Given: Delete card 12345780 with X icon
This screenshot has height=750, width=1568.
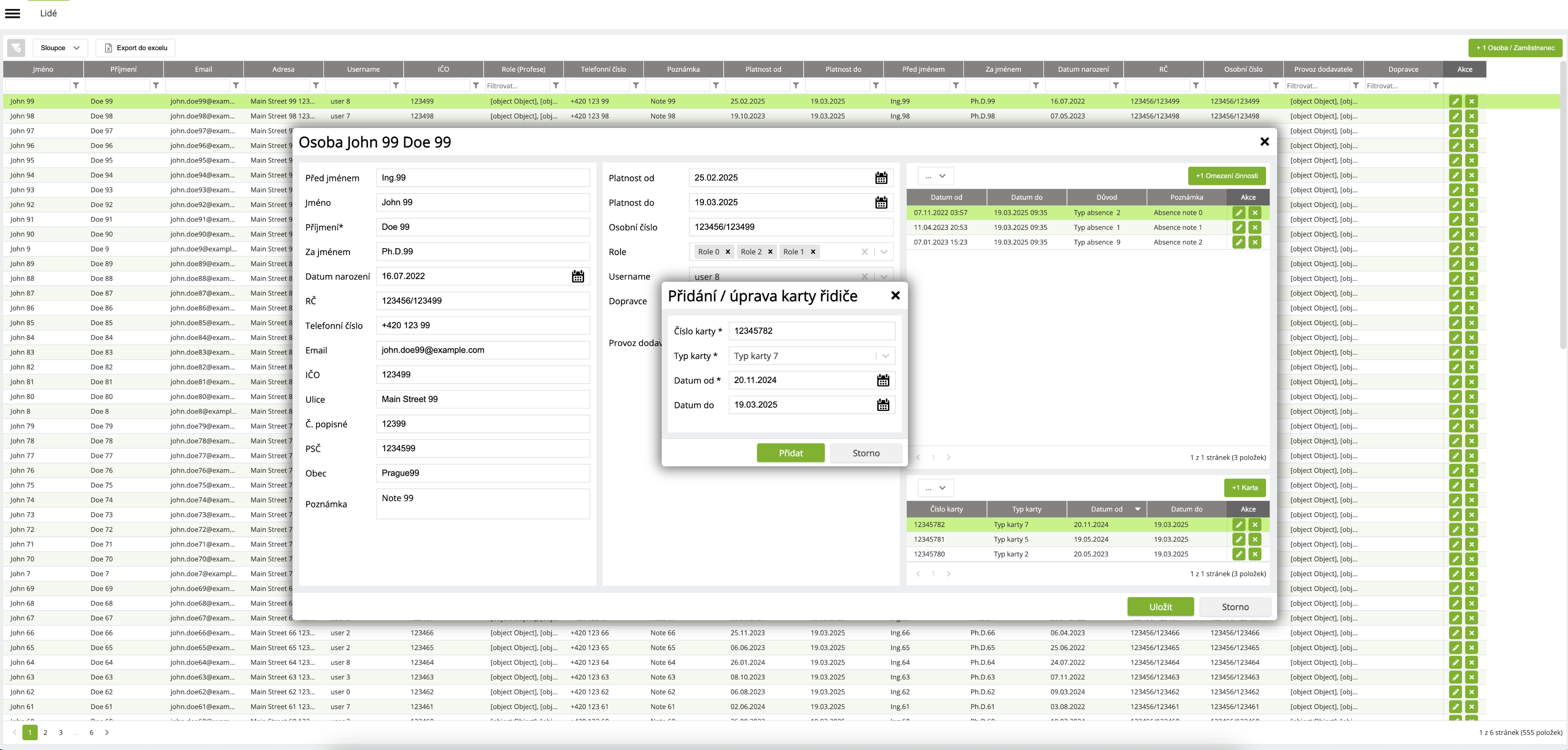Looking at the screenshot, I should click(1254, 554).
